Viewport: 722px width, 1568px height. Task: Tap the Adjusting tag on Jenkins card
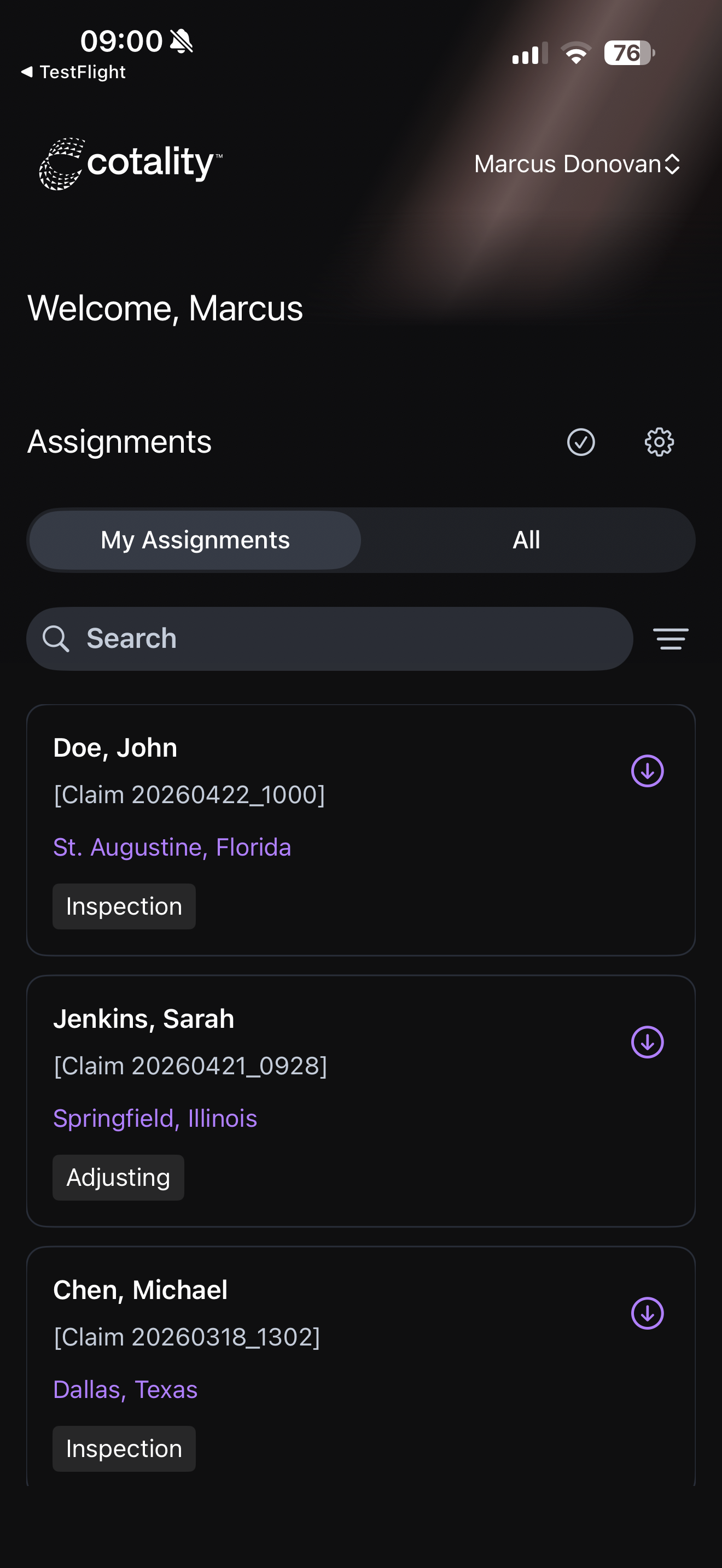pyautogui.click(x=118, y=1177)
